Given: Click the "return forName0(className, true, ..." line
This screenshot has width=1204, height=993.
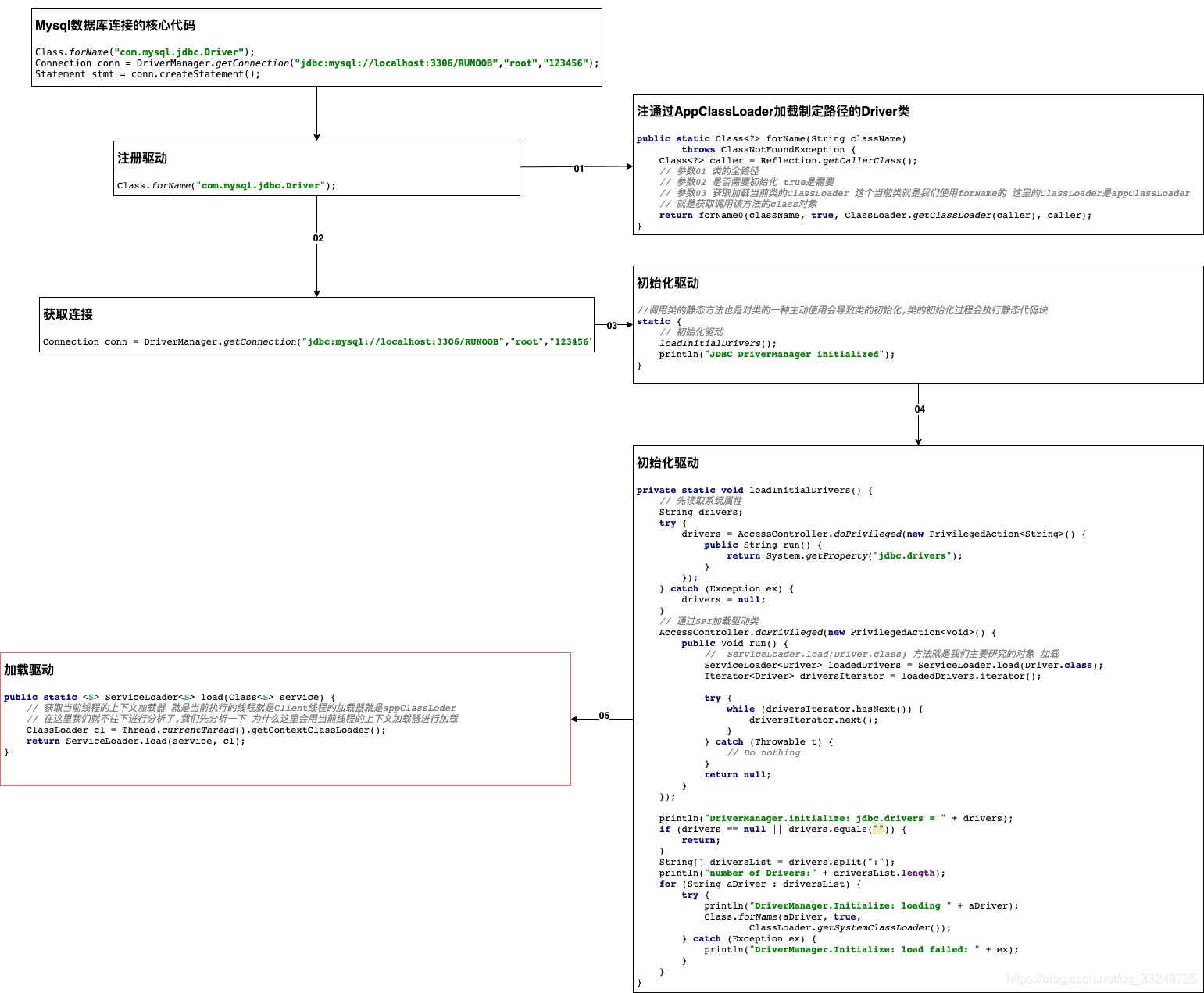Looking at the screenshot, I should pos(875,215).
